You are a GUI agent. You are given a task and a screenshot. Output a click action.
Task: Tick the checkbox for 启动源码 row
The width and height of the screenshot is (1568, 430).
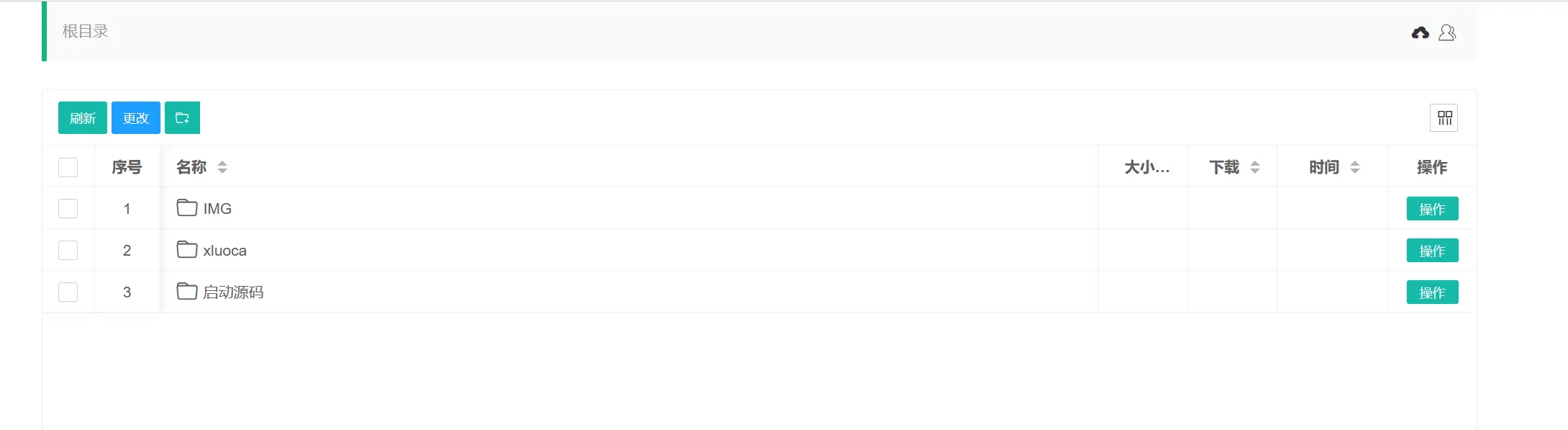tap(68, 292)
